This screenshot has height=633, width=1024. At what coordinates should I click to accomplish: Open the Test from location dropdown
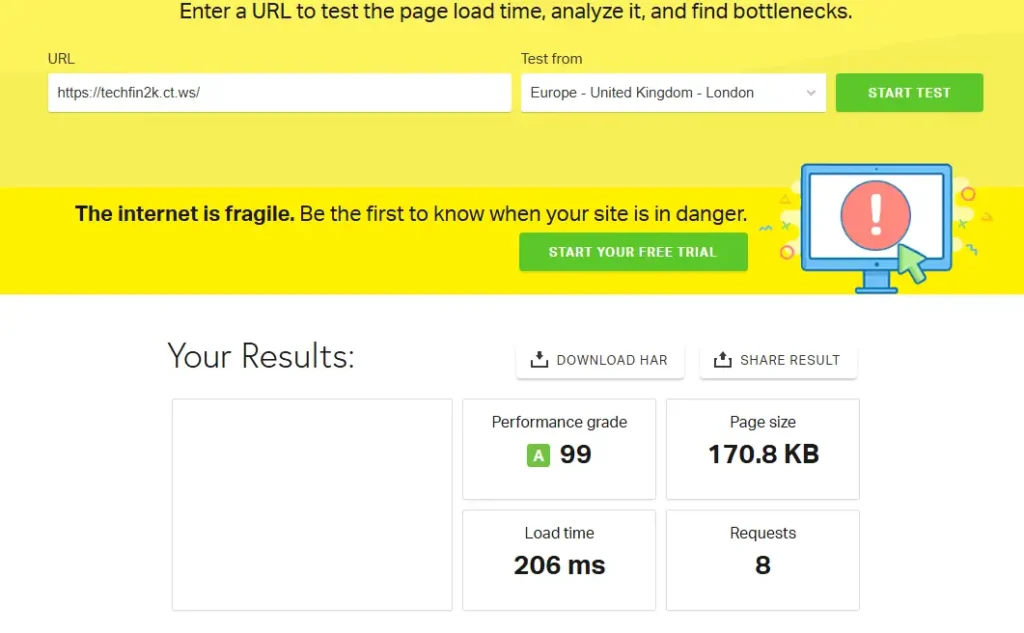[673, 93]
